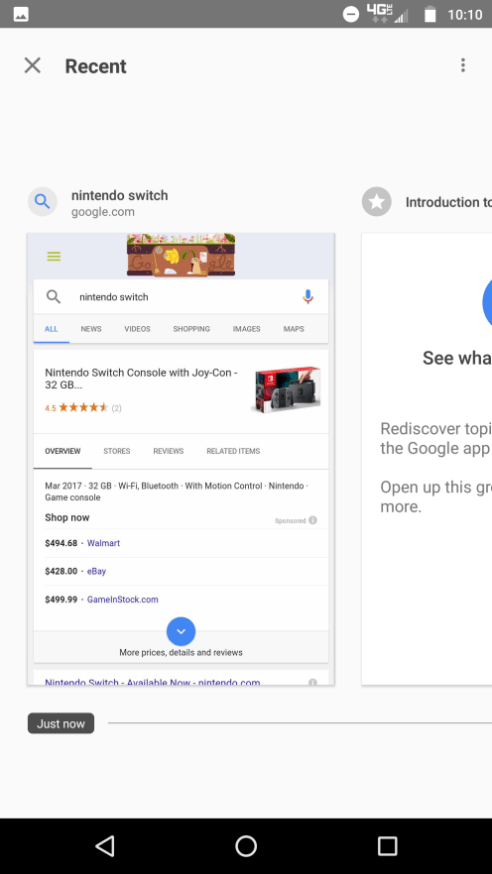Expand more prices with the blue chevron
This screenshot has width=492, height=874.
[181, 632]
